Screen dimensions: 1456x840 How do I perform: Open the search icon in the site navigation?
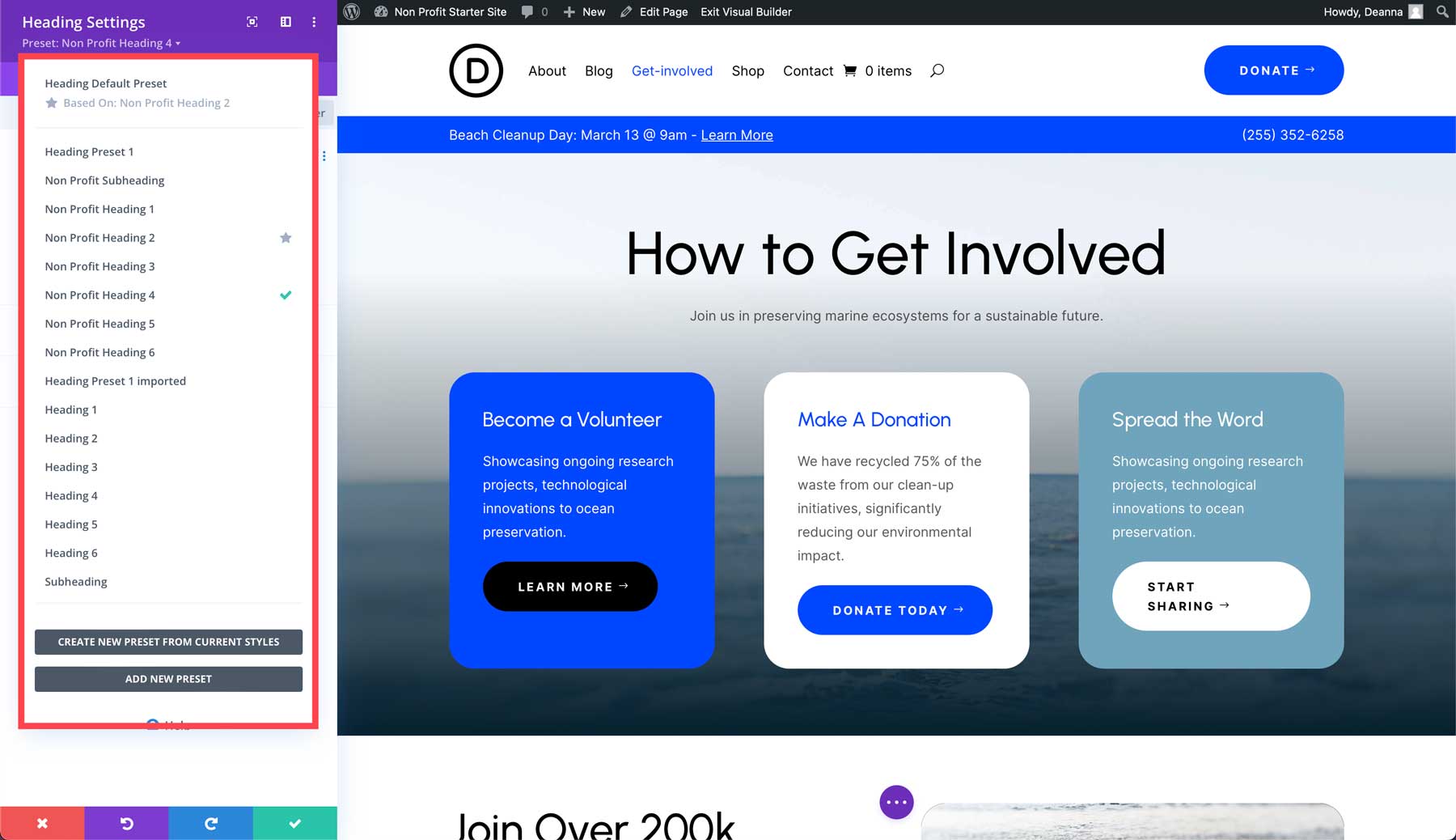[x=938, y=71]
